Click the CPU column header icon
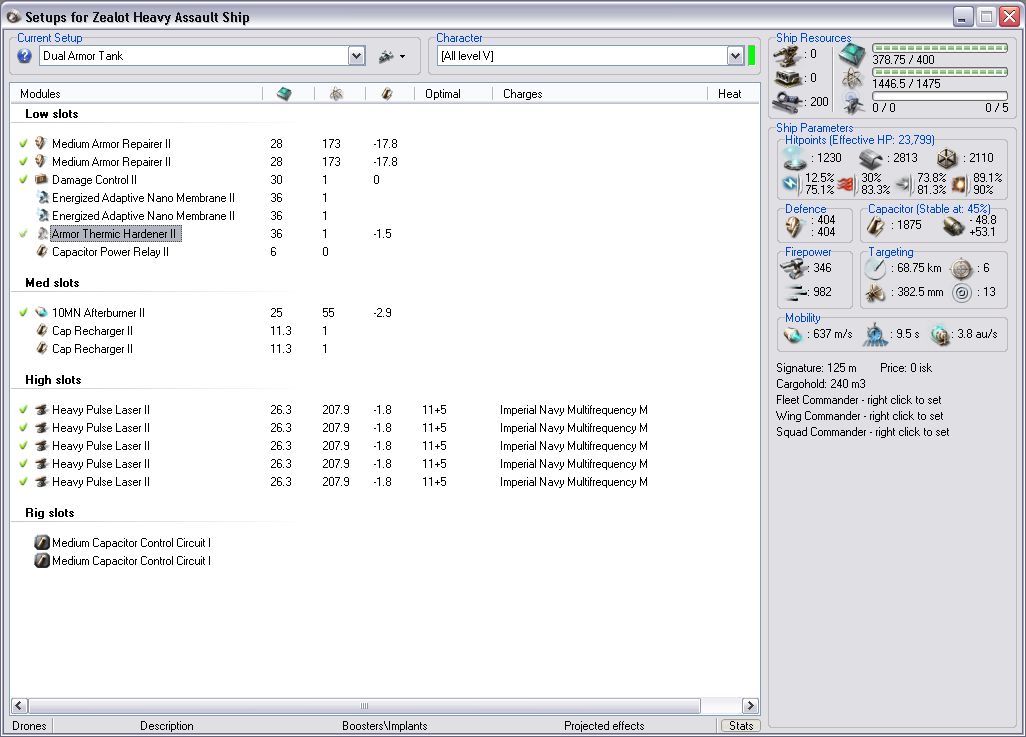This screenshot has width=1026, height=737. tap(284, 93)
